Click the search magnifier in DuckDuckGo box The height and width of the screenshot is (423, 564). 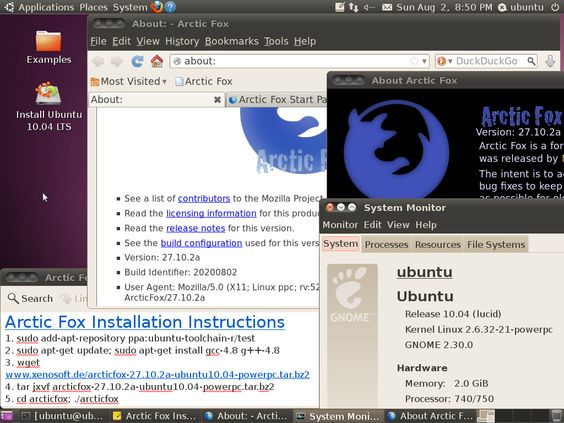531,61
